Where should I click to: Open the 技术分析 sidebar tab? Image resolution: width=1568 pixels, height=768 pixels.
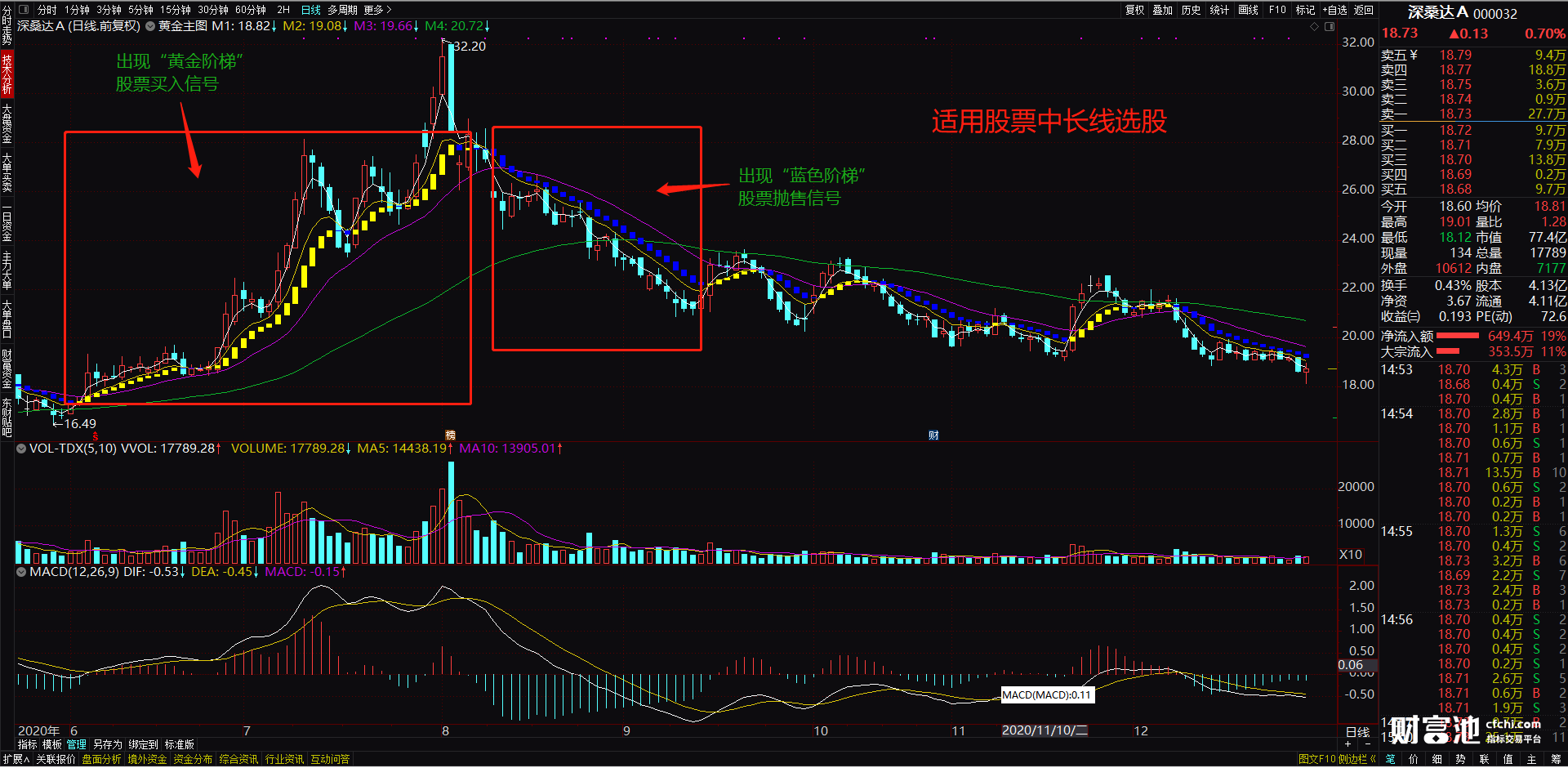7,74
